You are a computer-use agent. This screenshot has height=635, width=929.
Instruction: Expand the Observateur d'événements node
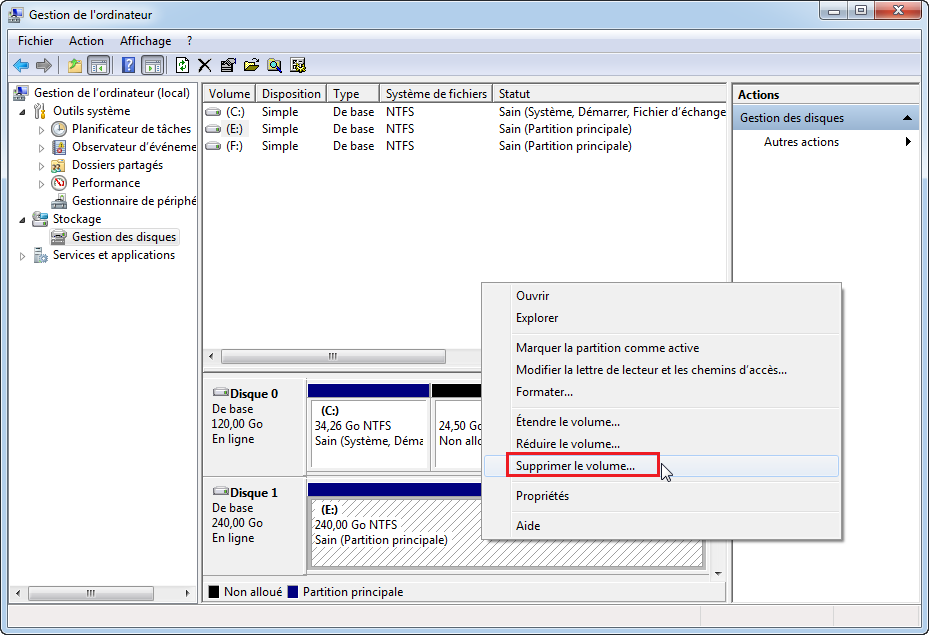click(41, 148)
